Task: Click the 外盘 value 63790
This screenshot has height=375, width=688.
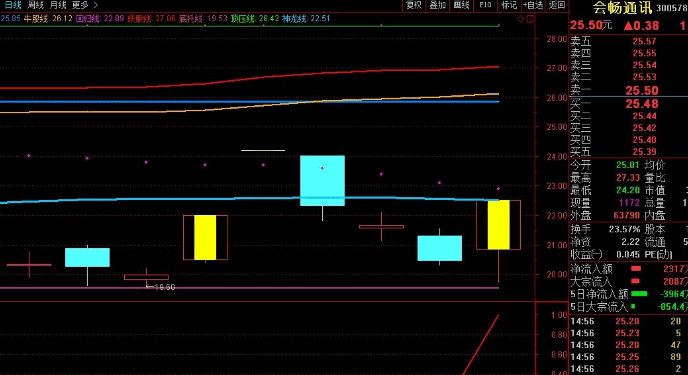Action: [x=627, y=216]
